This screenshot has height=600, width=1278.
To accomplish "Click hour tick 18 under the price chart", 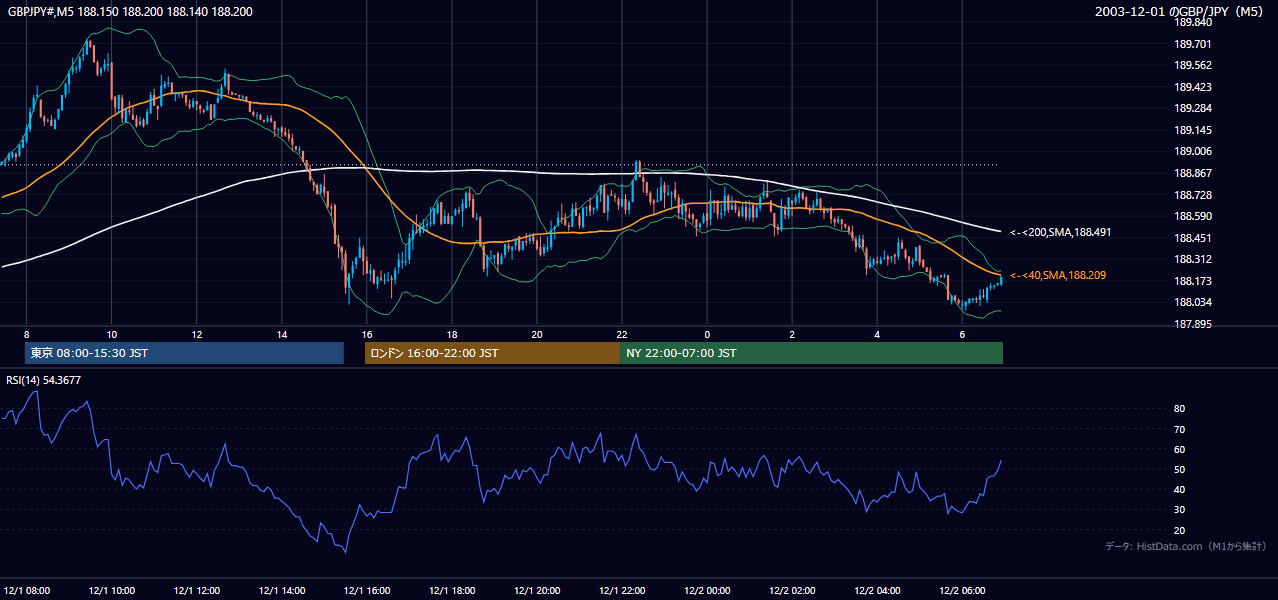I will 452,334.
